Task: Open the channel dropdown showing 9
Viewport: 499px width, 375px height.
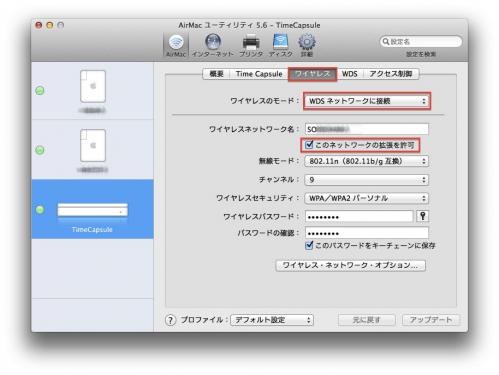Action: (367, 180)
